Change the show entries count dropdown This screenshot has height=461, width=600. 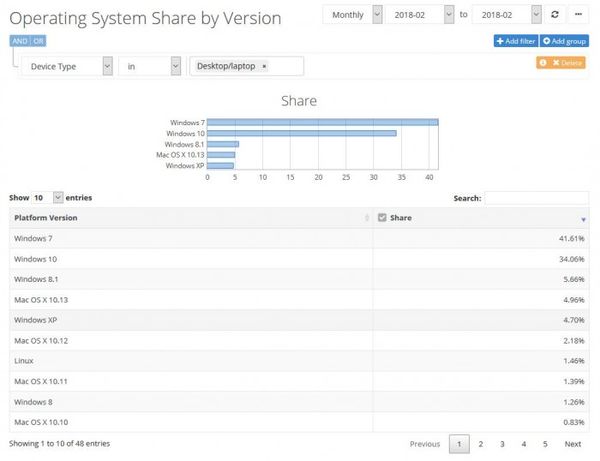coord(46,198)
